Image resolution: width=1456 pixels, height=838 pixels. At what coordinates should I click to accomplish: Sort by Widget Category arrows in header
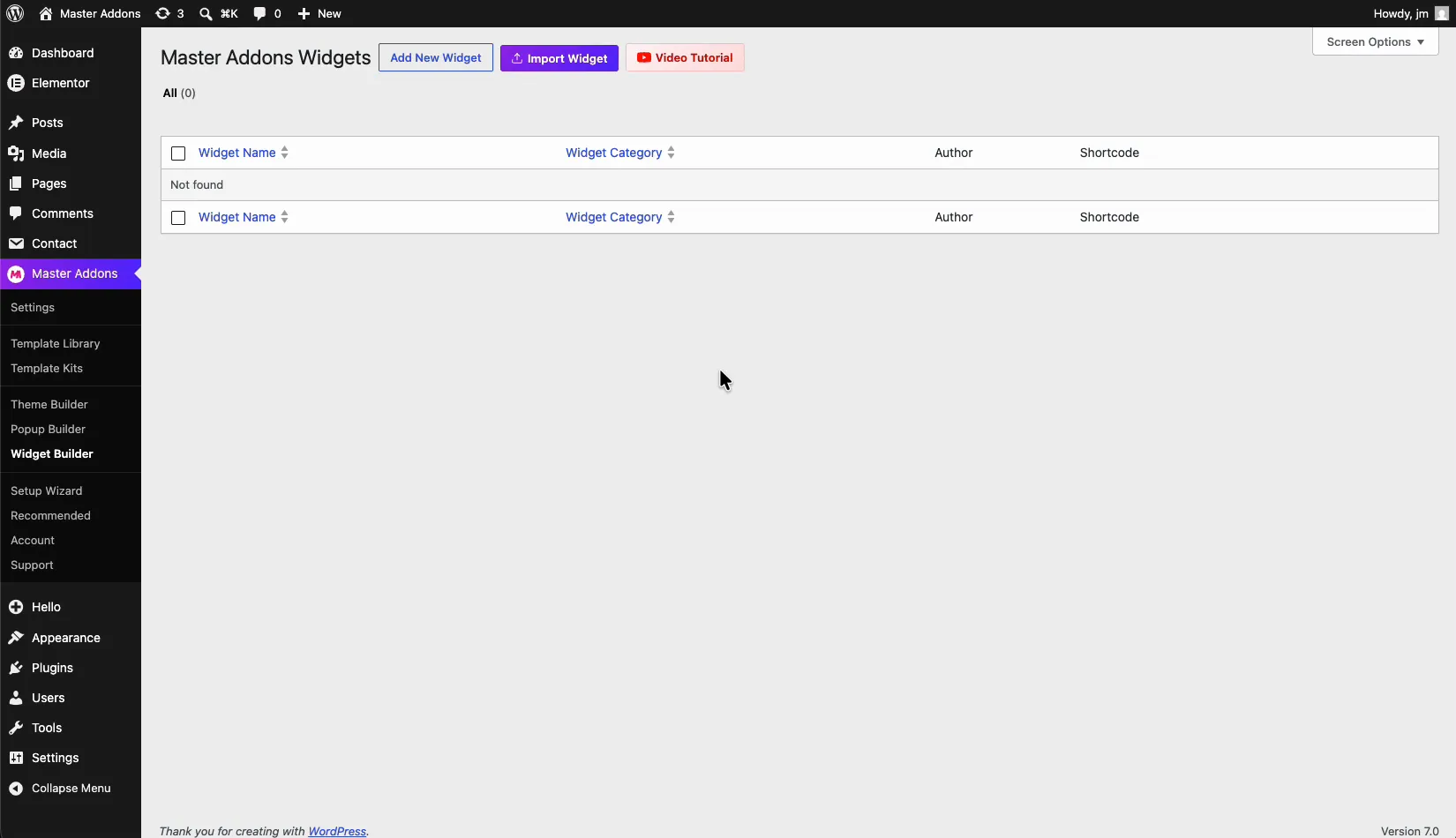[671, 153]
